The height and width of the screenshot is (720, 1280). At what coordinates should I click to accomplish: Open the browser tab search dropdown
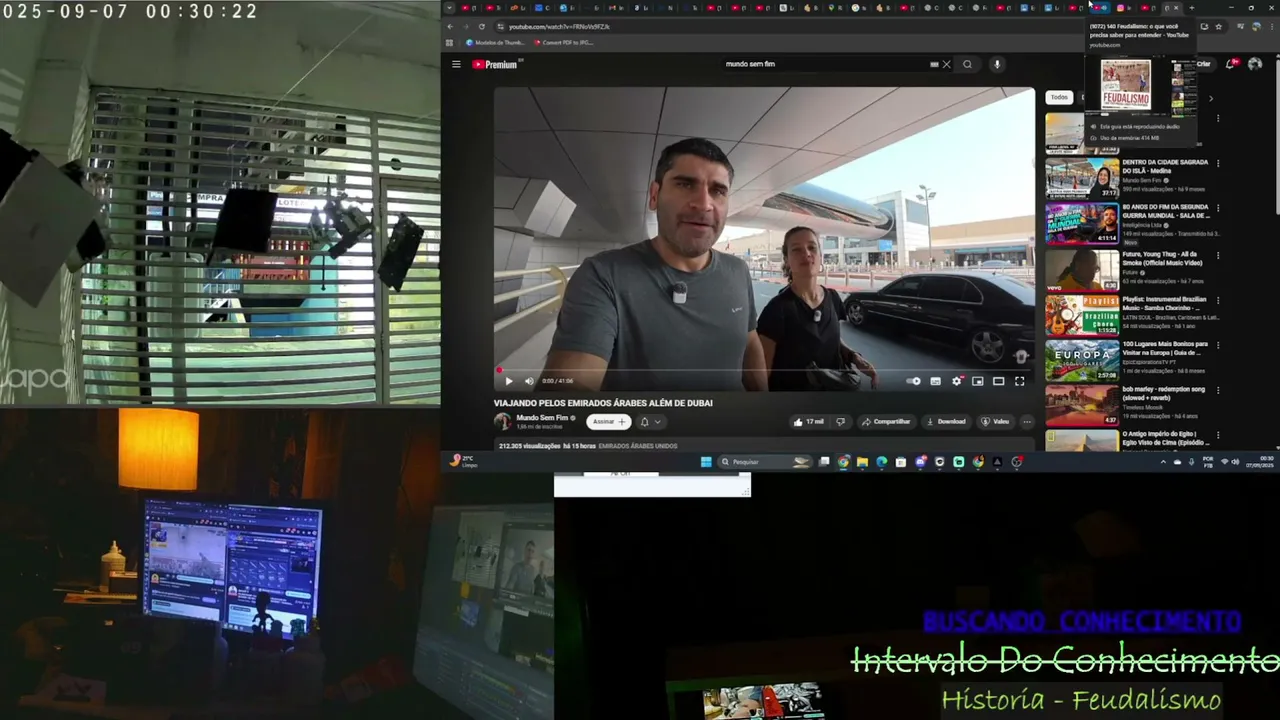coord(449,8)
